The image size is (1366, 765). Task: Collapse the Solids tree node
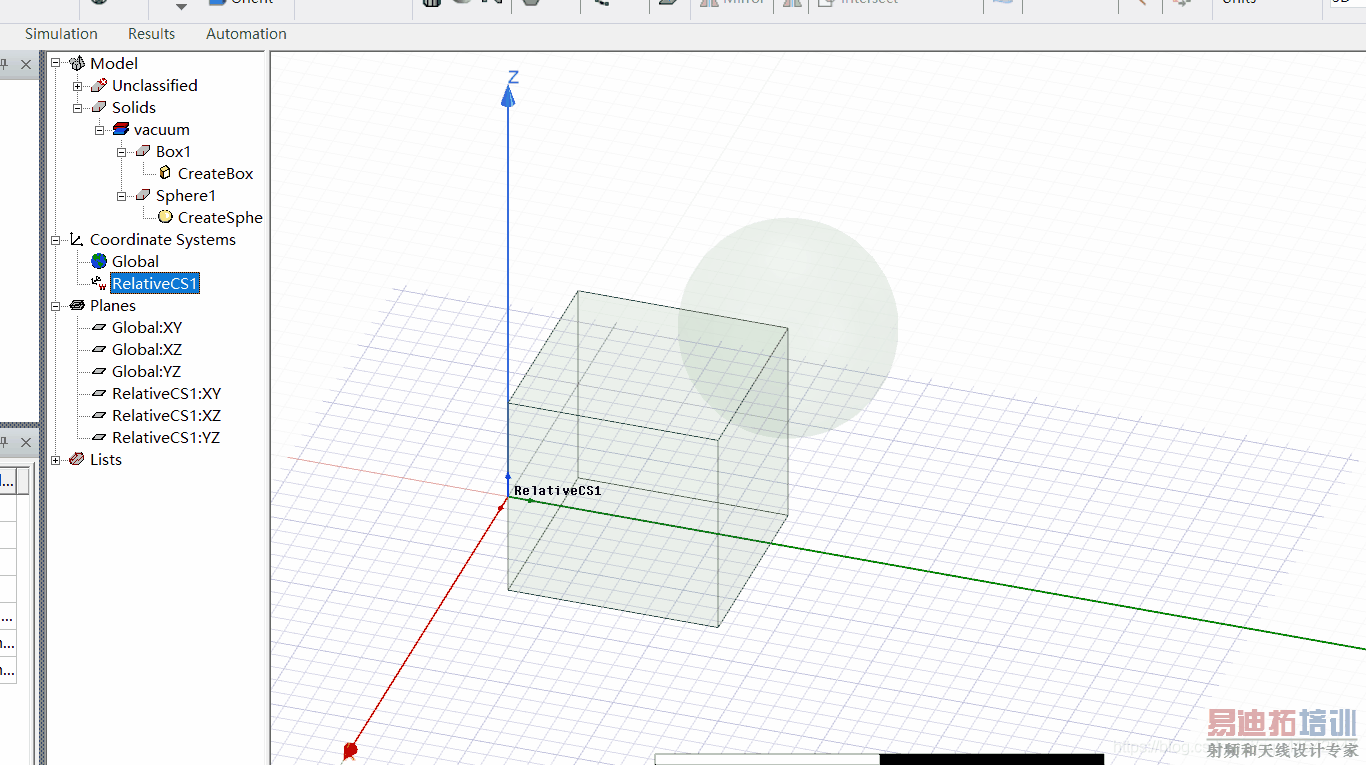point(78,108)
